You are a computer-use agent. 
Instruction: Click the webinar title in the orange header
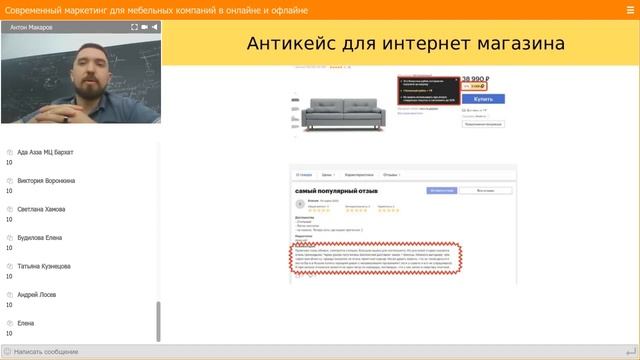tap(156, 10)
